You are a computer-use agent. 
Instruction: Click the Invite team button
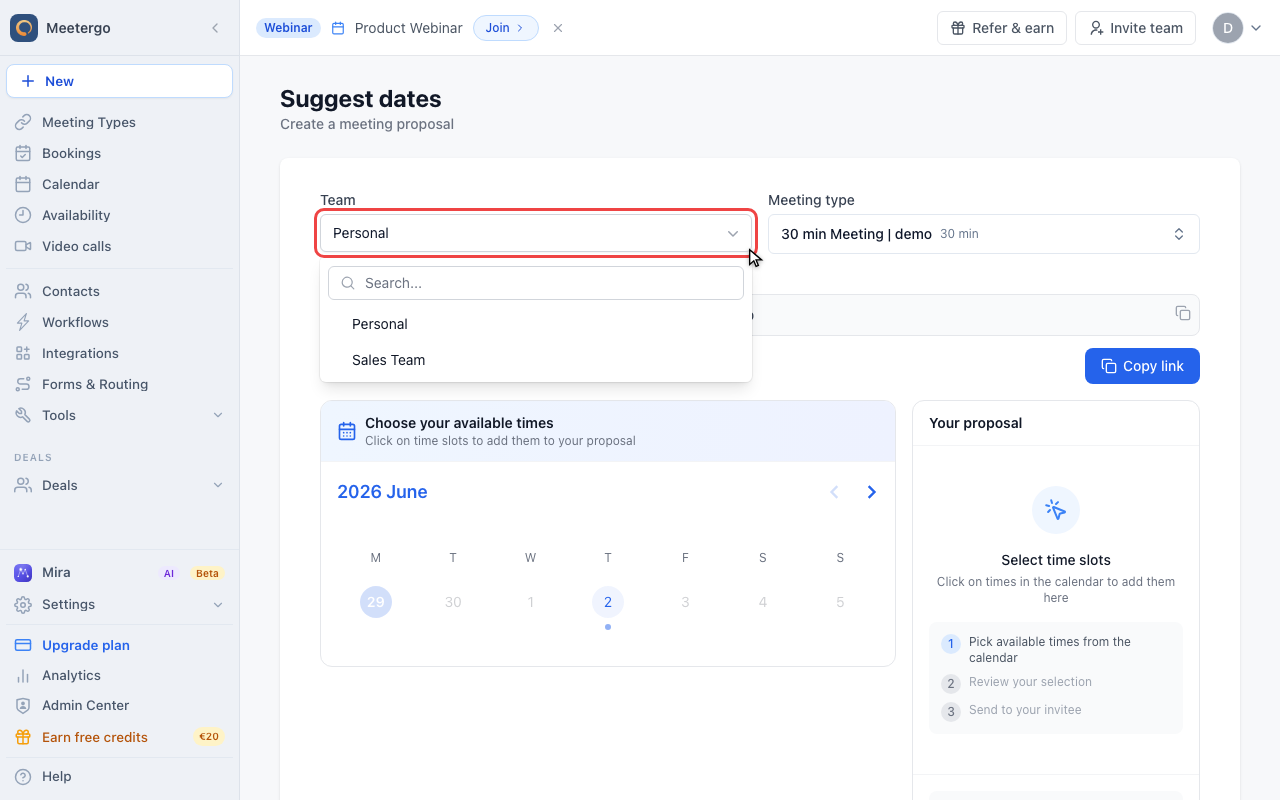click(1135, 28)
